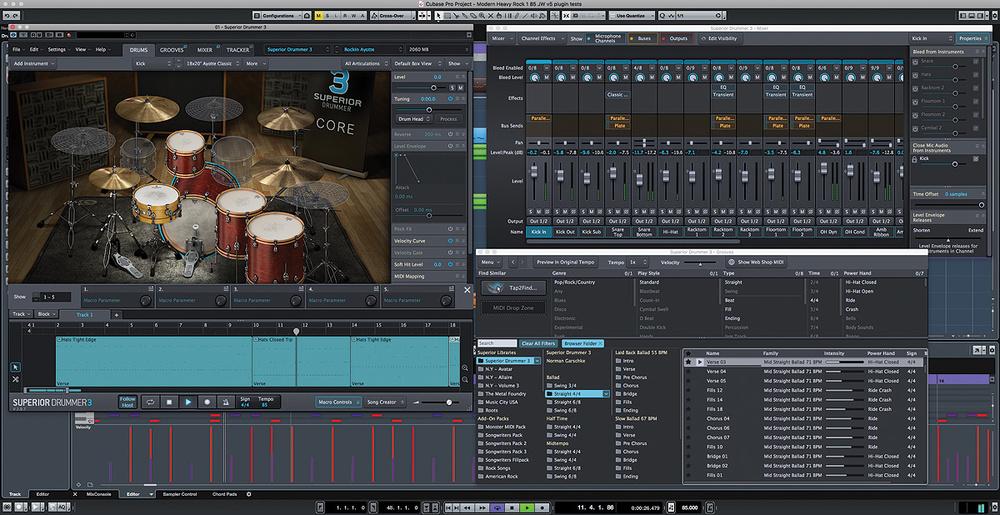Screen dimensions: 1000x515
Task: Open the Default Box View dropdown
Action: coord(416,64)
